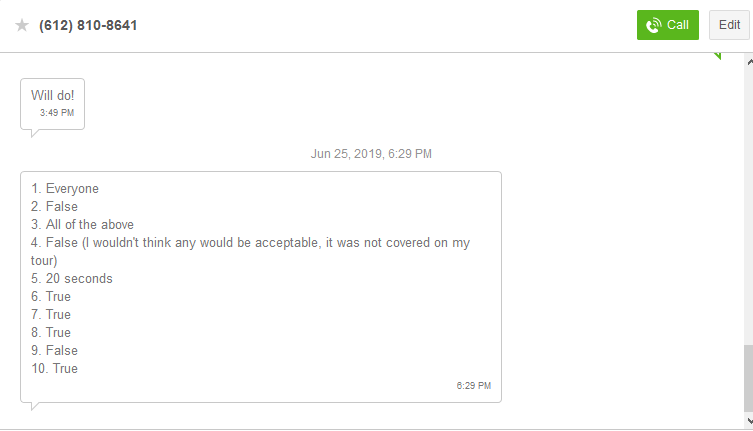Click the "2. False" answer line

pyautogui.click(x=54, y=206)
